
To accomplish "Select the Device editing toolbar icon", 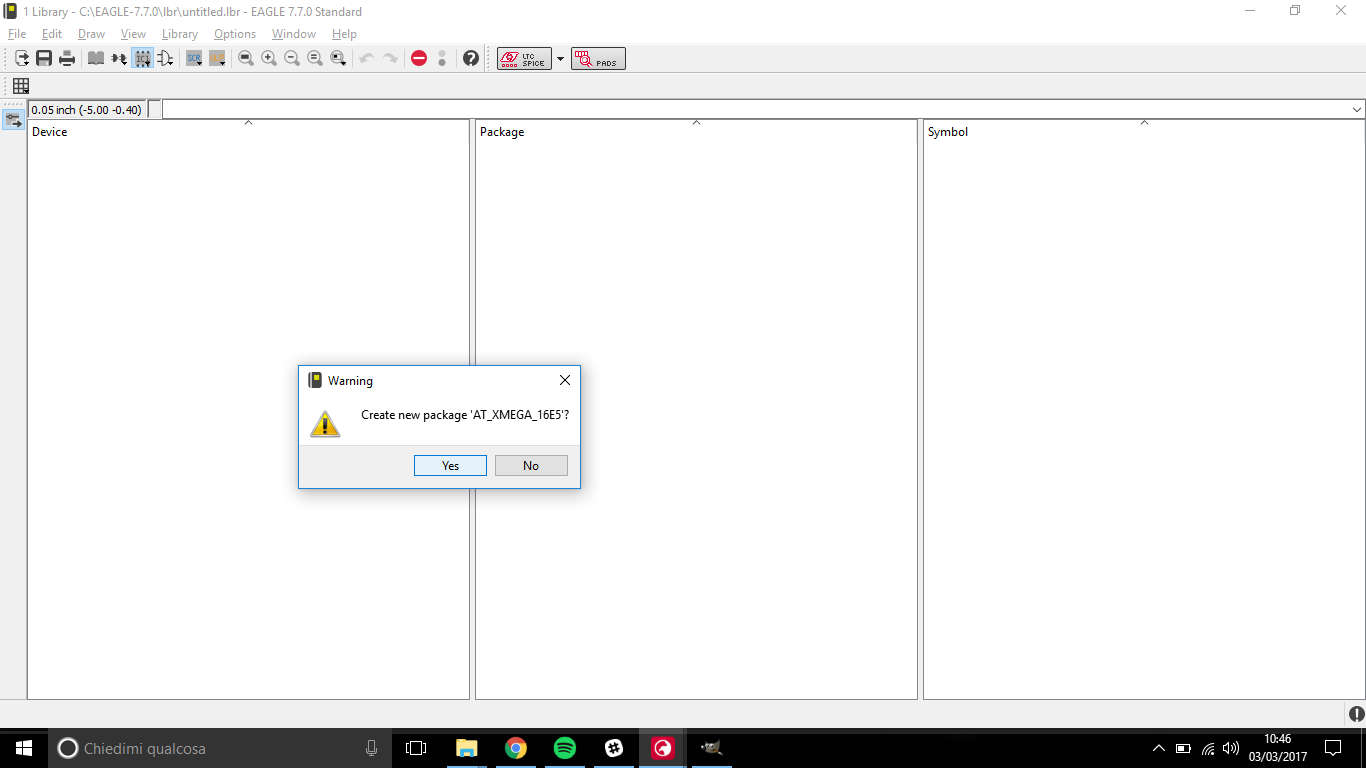I will pos(119,58).
